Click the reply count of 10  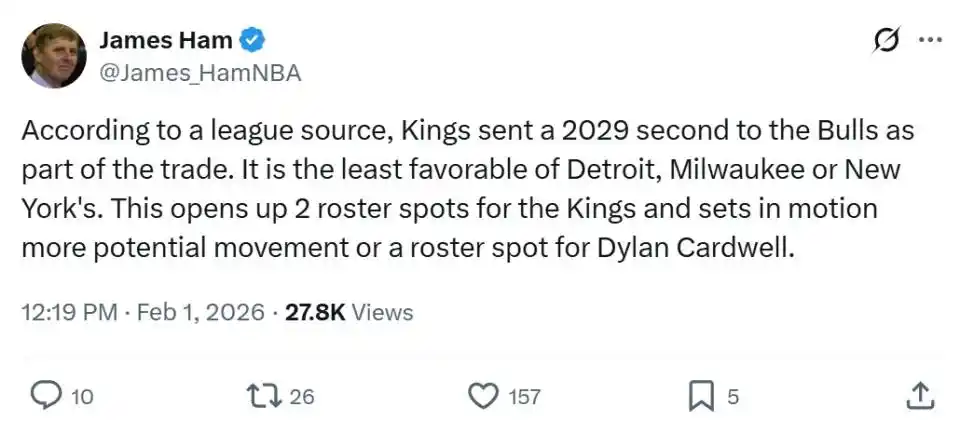83,397
